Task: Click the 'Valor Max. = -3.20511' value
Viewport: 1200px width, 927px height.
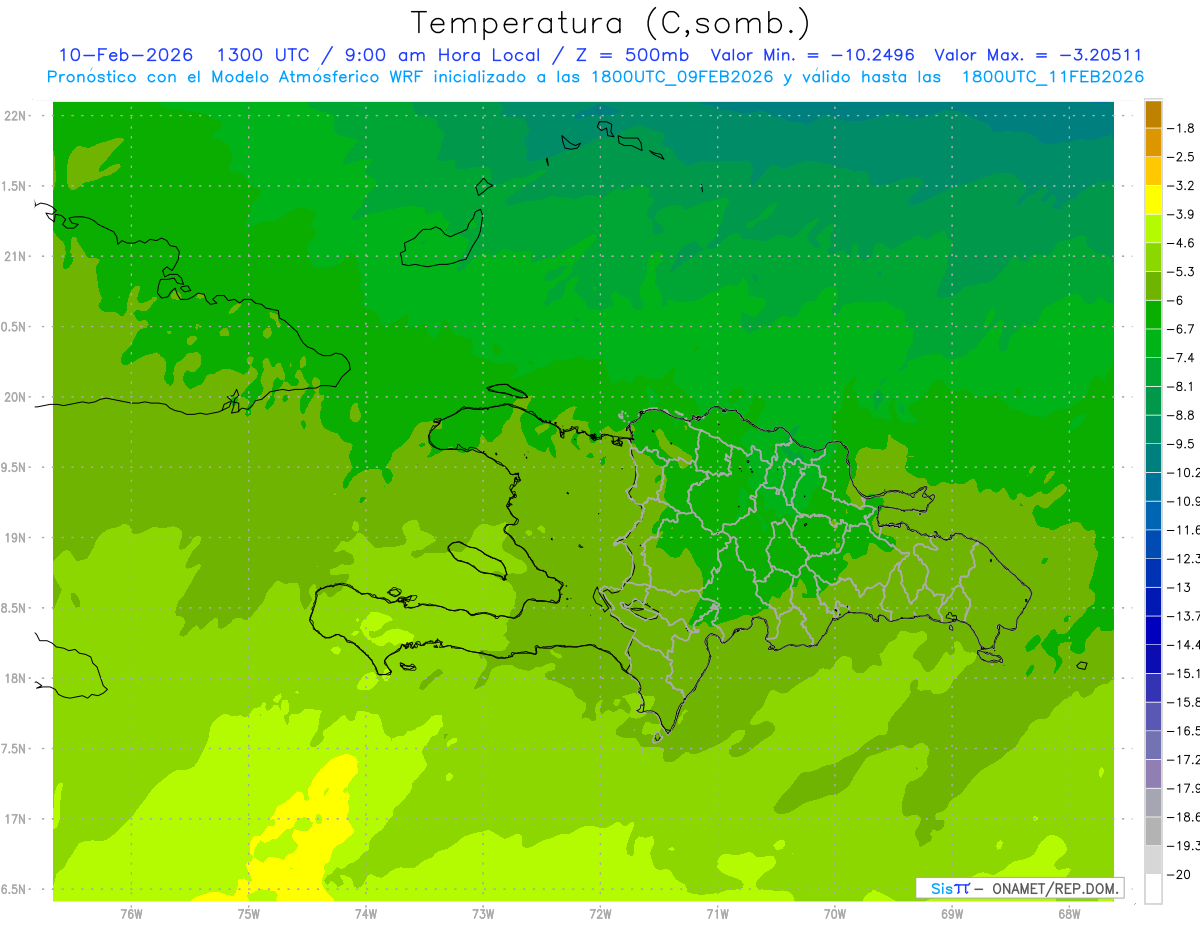Action: pyautogui.click(x=1038, y=55)
